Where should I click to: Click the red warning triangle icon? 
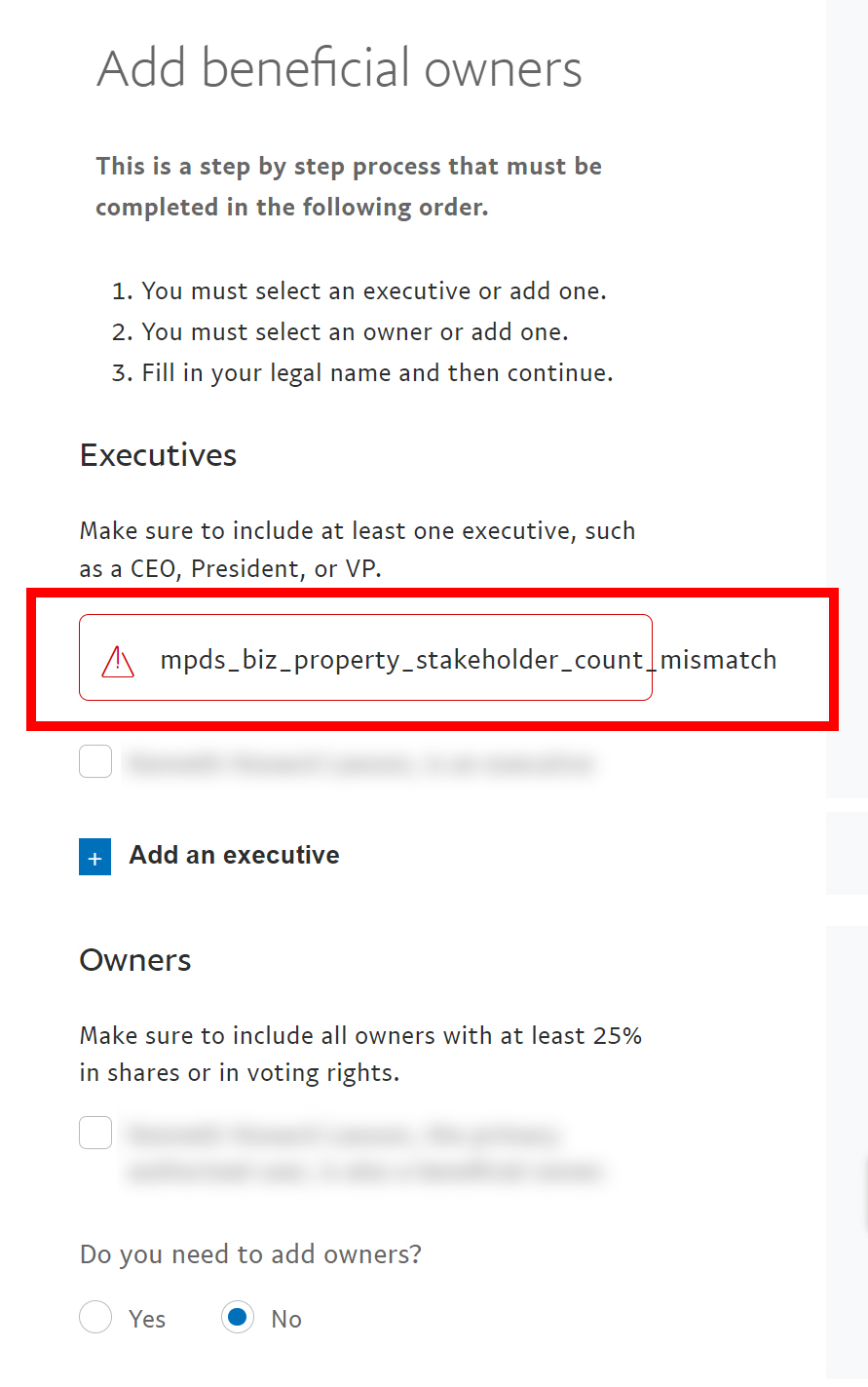pyautogui.click(x=118, y=661)
